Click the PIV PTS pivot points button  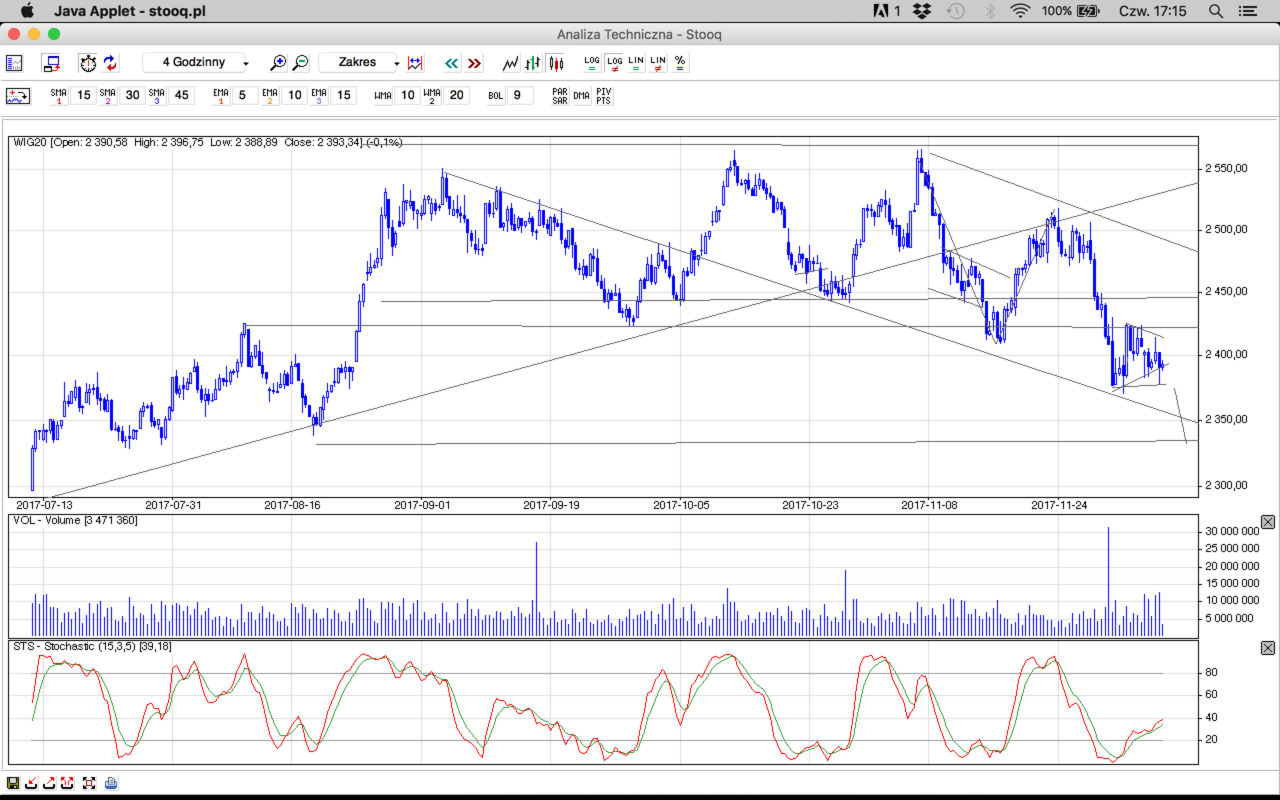pos(603,96)
